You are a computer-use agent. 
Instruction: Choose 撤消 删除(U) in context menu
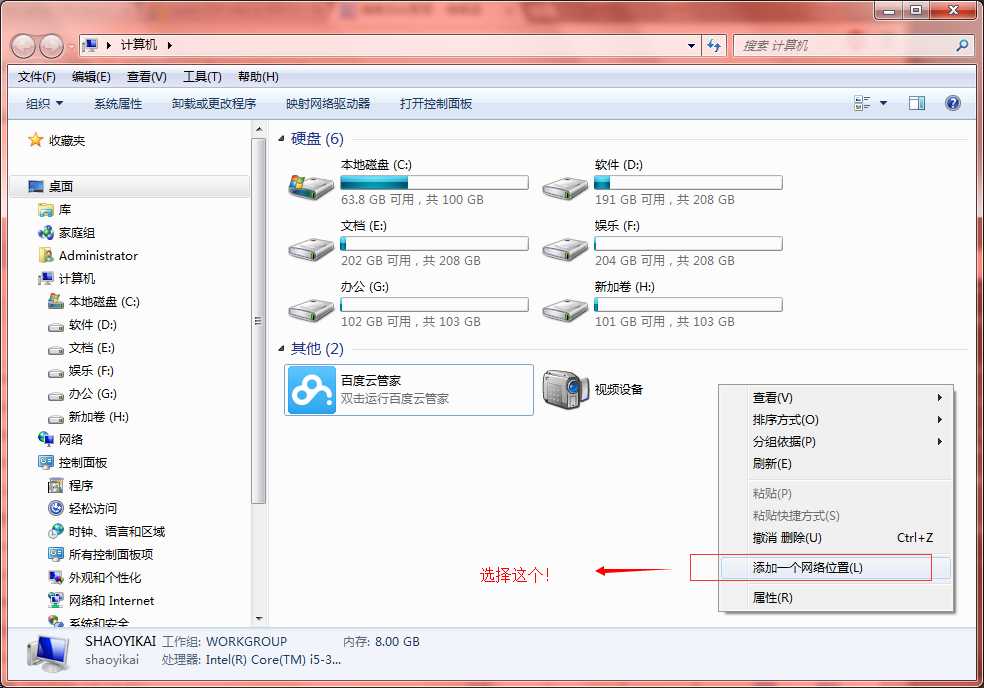(836, 537)
